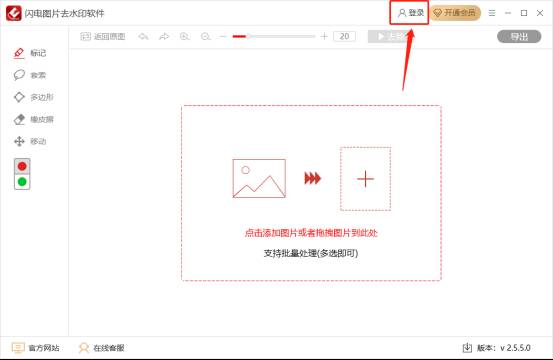Click the 导出 export button
The image size is (553, 360).
(x=519, y=36)
